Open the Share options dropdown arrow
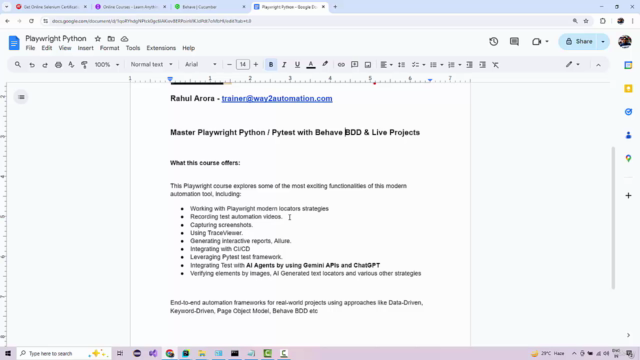 603,41
